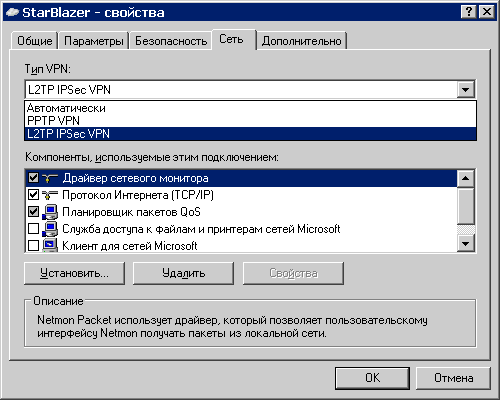Click the components list scroll down arrow

click(x=466, y=244)
